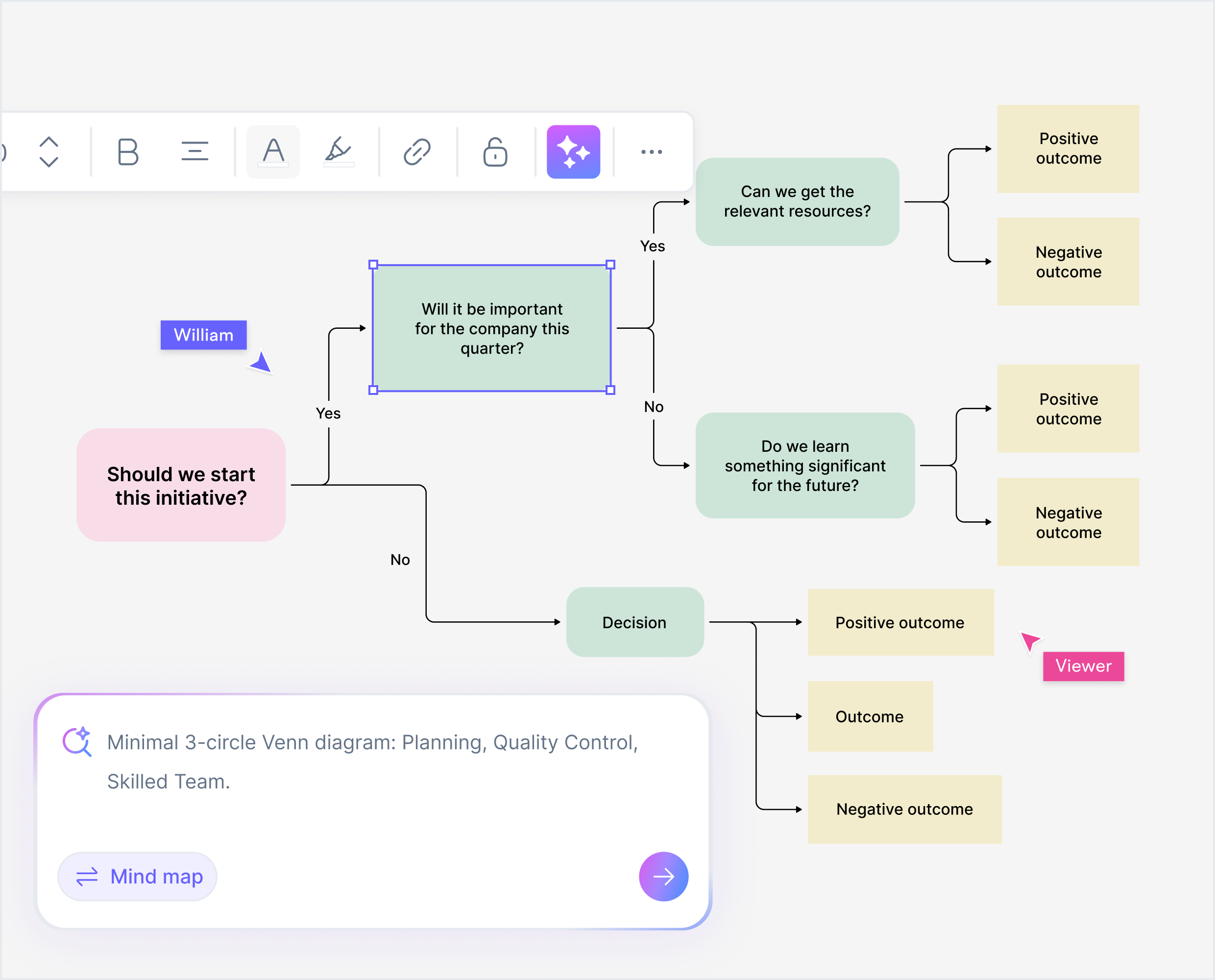Click the top-left resize handle of selected shape
1215x980 pixels.
pos(373,265)
